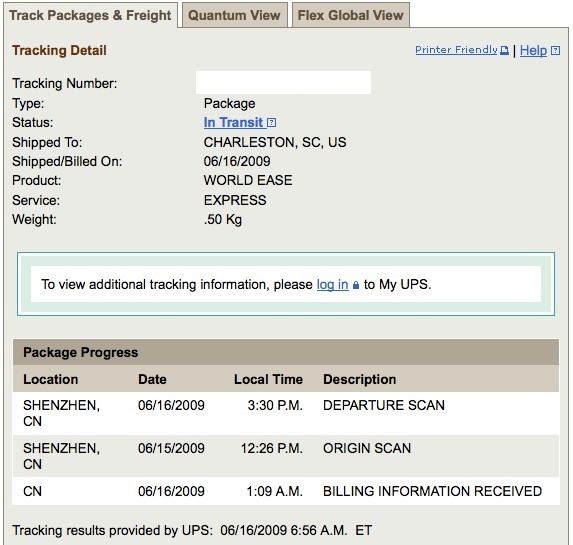Click the help question-mark icon next to Help
This screenshot has height=545, width=573.
coord(555,50)
